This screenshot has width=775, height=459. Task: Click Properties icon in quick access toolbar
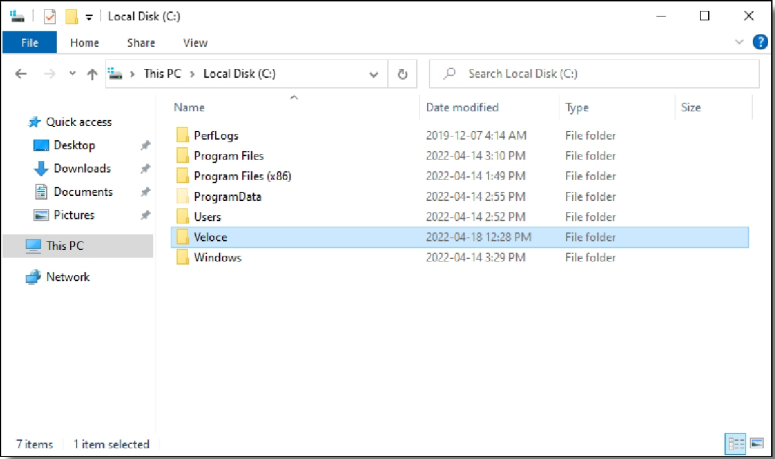pos(50,16)
